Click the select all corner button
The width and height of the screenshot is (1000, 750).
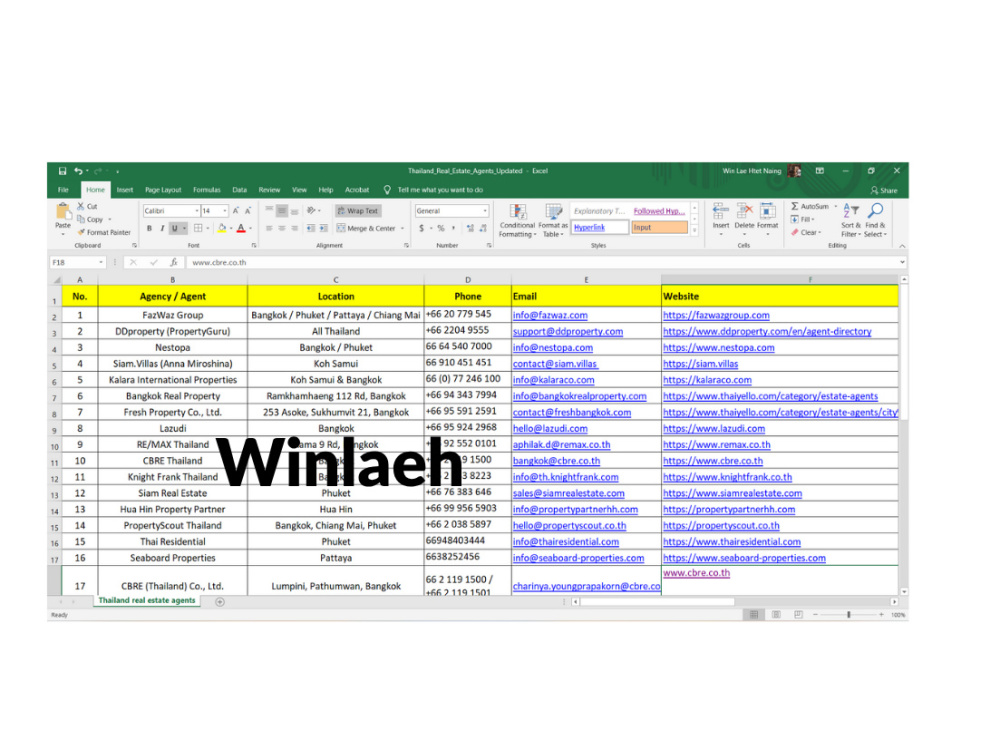[56, 280]
